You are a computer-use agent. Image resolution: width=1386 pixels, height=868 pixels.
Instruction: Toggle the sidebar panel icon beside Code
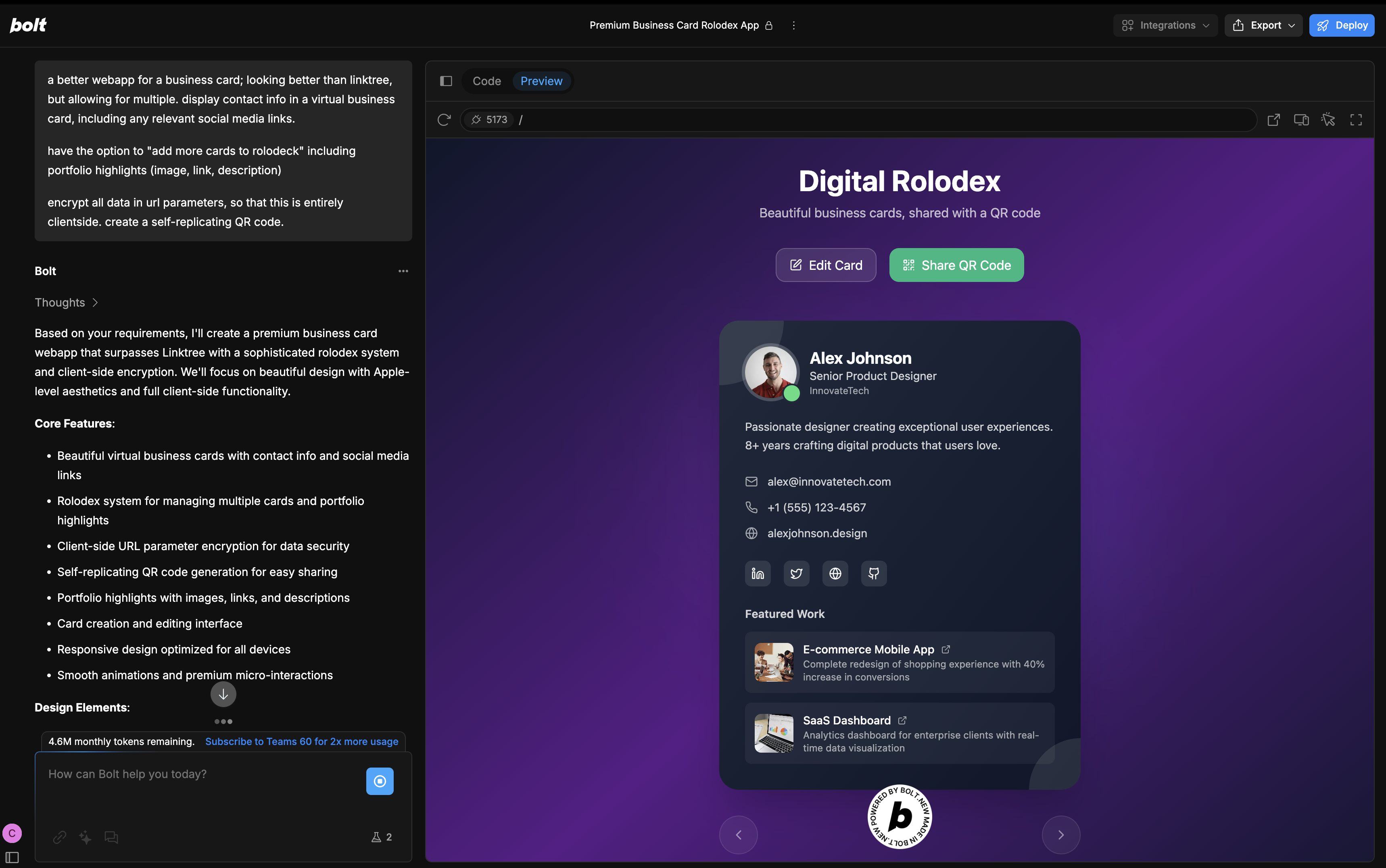446,81
